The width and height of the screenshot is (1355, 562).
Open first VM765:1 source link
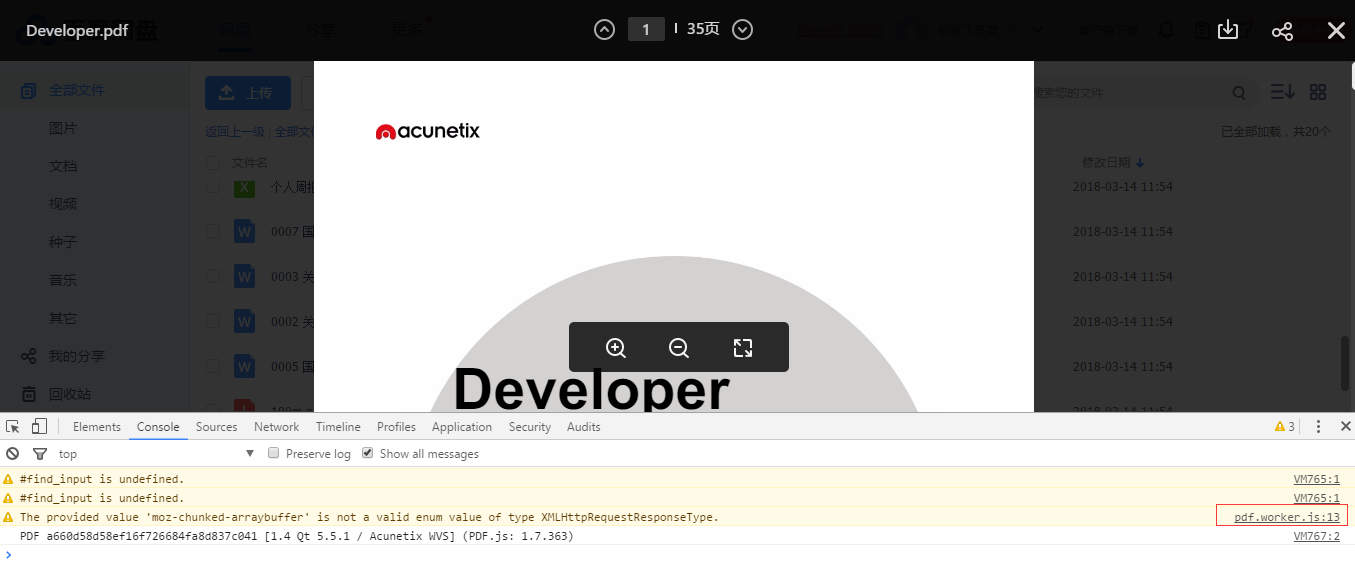pyautogui.click(x=1317, y=479)
